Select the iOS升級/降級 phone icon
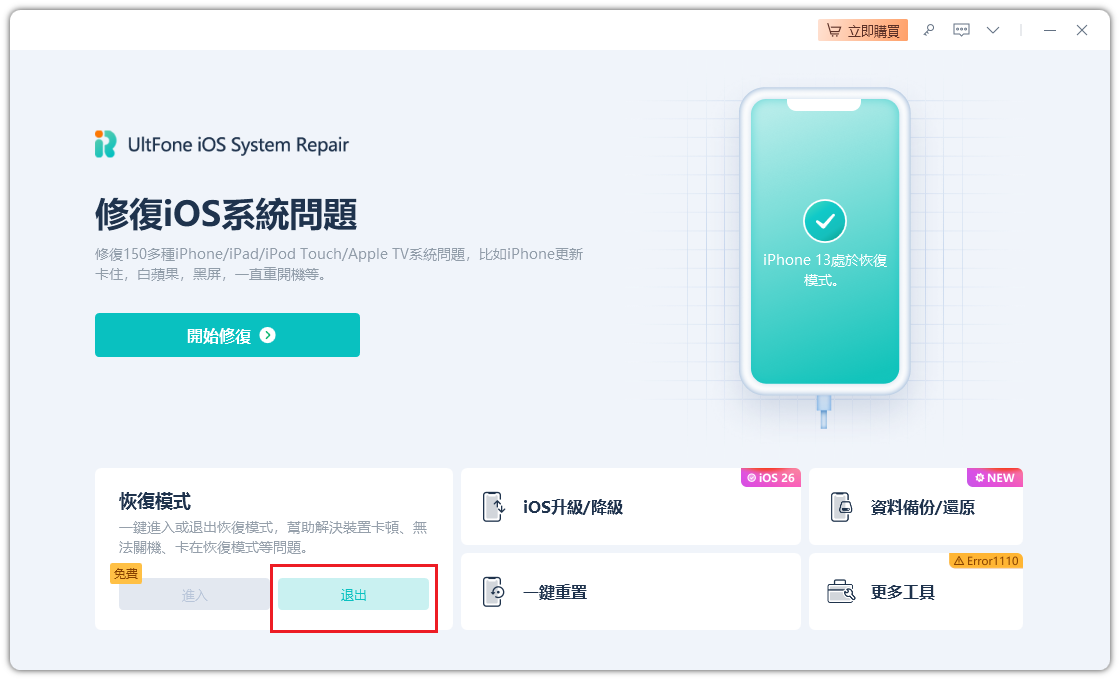Image resolution: width=1120 pixels, height=680 pixels. pyautogui.click(x=494, y=506)
